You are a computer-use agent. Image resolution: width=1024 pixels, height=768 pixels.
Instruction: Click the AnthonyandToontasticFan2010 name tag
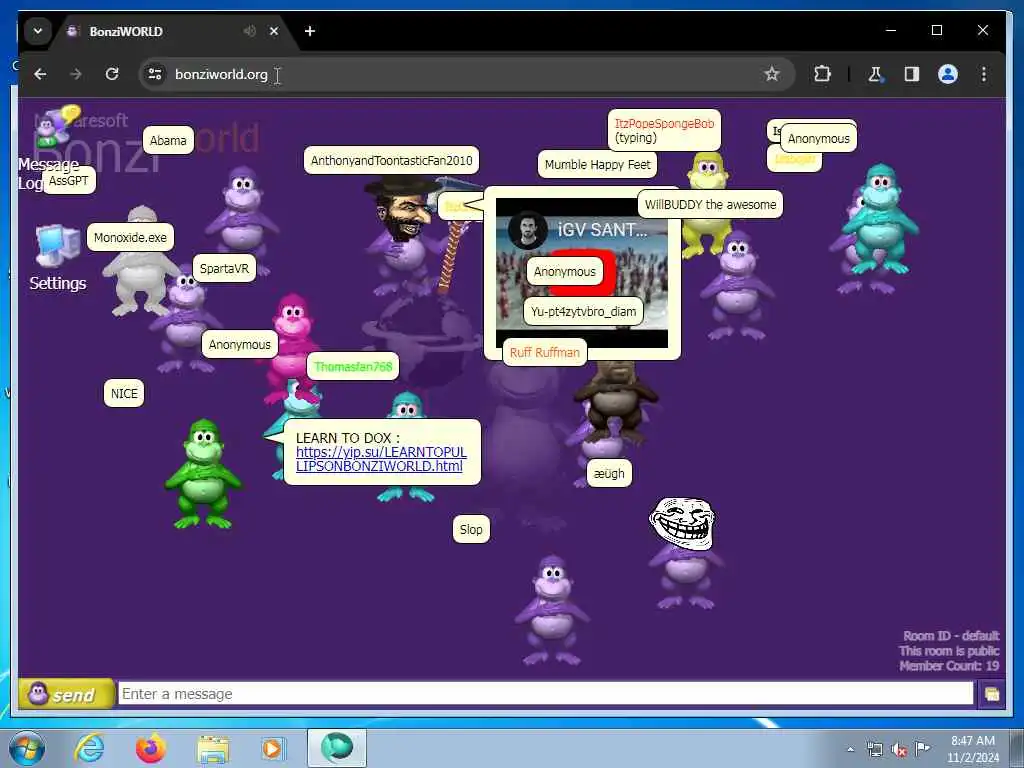pyautogui.click(x=391, y=161)
